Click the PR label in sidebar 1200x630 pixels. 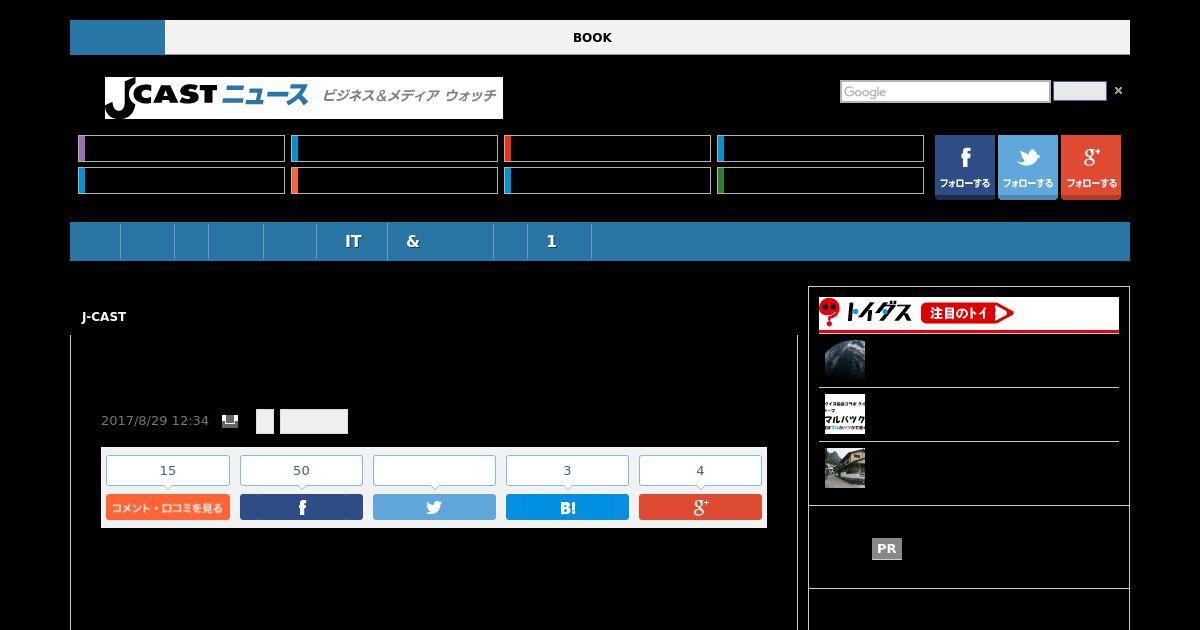887,549
